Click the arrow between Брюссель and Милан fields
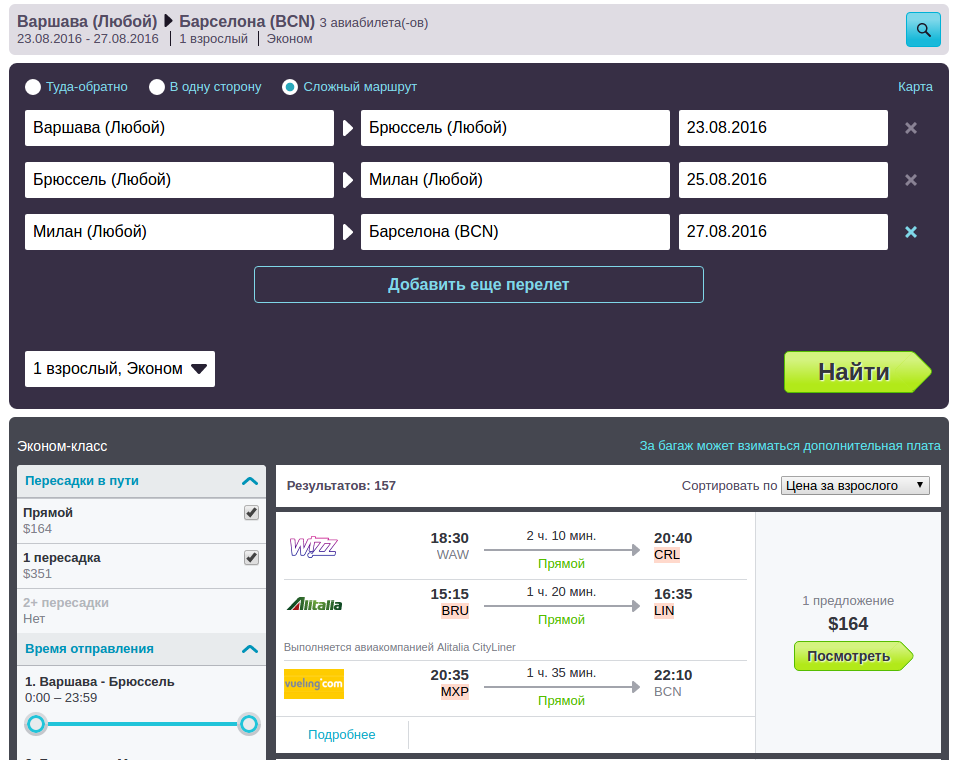The image size is (962, 760). click(347, 180)
